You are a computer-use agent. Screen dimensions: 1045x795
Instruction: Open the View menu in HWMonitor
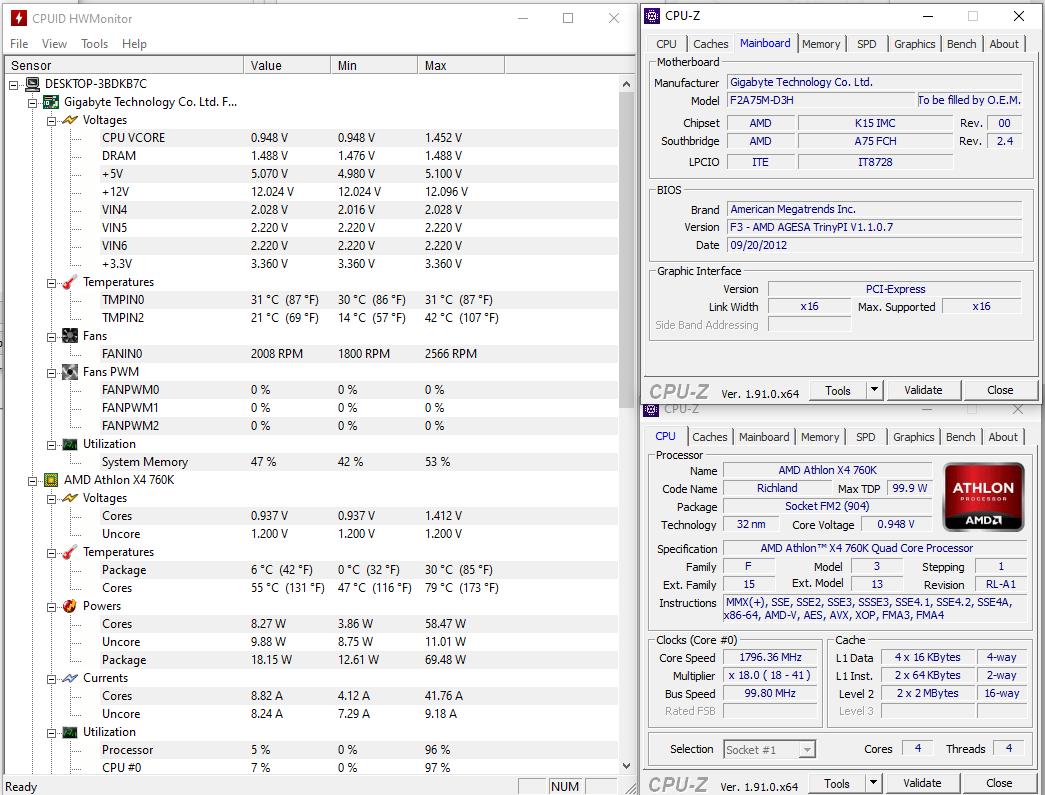coord(55,44)
